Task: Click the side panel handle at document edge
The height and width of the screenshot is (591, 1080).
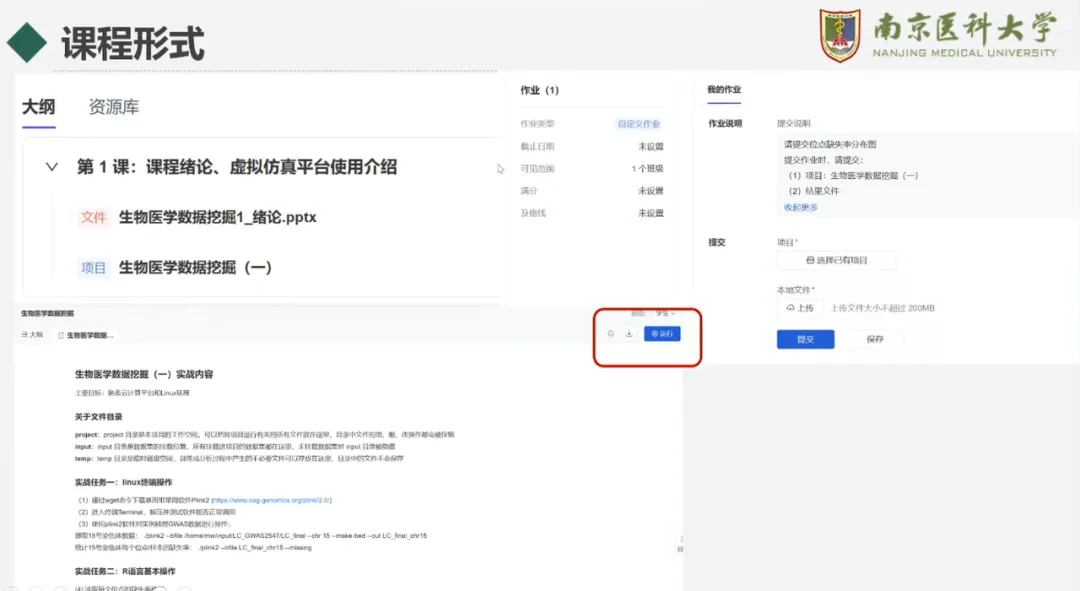Action: pos(681,544)
